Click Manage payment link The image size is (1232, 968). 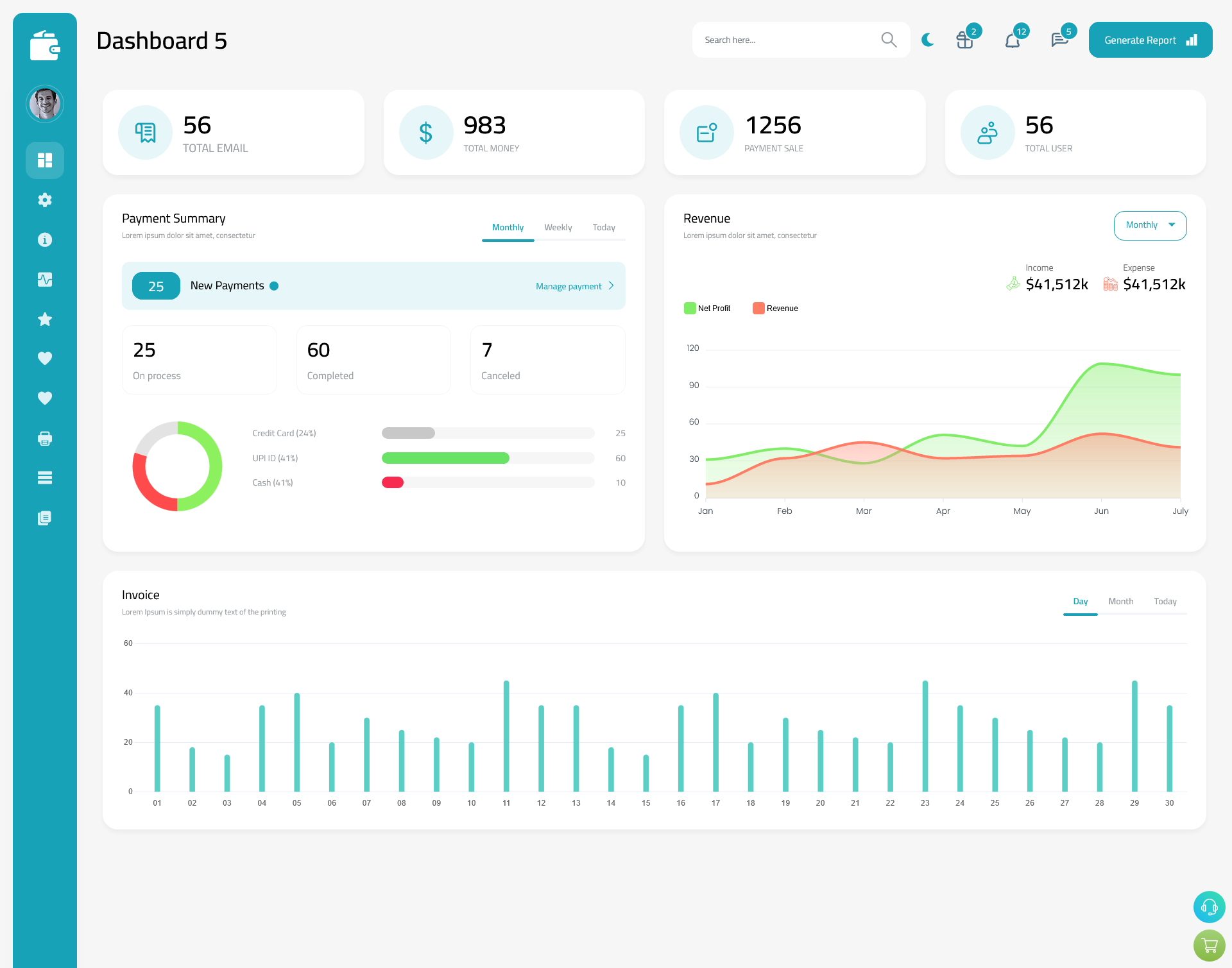pyautogui.click(x=570, y=285)
